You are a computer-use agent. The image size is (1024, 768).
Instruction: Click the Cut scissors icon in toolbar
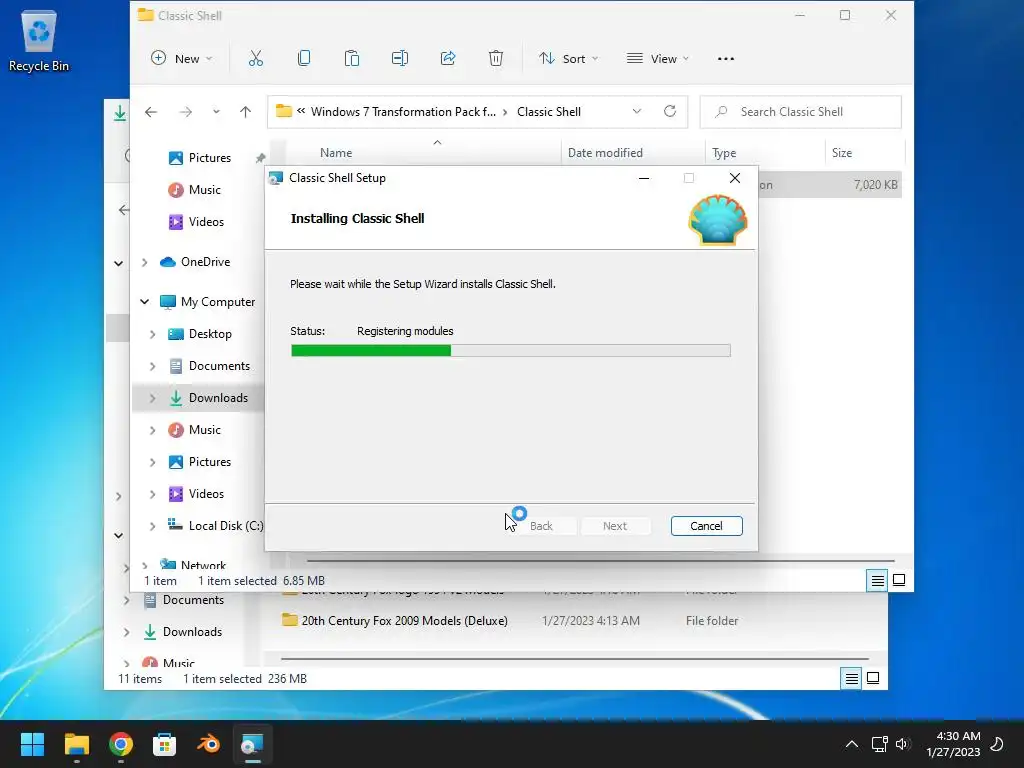tap(255, 59)
